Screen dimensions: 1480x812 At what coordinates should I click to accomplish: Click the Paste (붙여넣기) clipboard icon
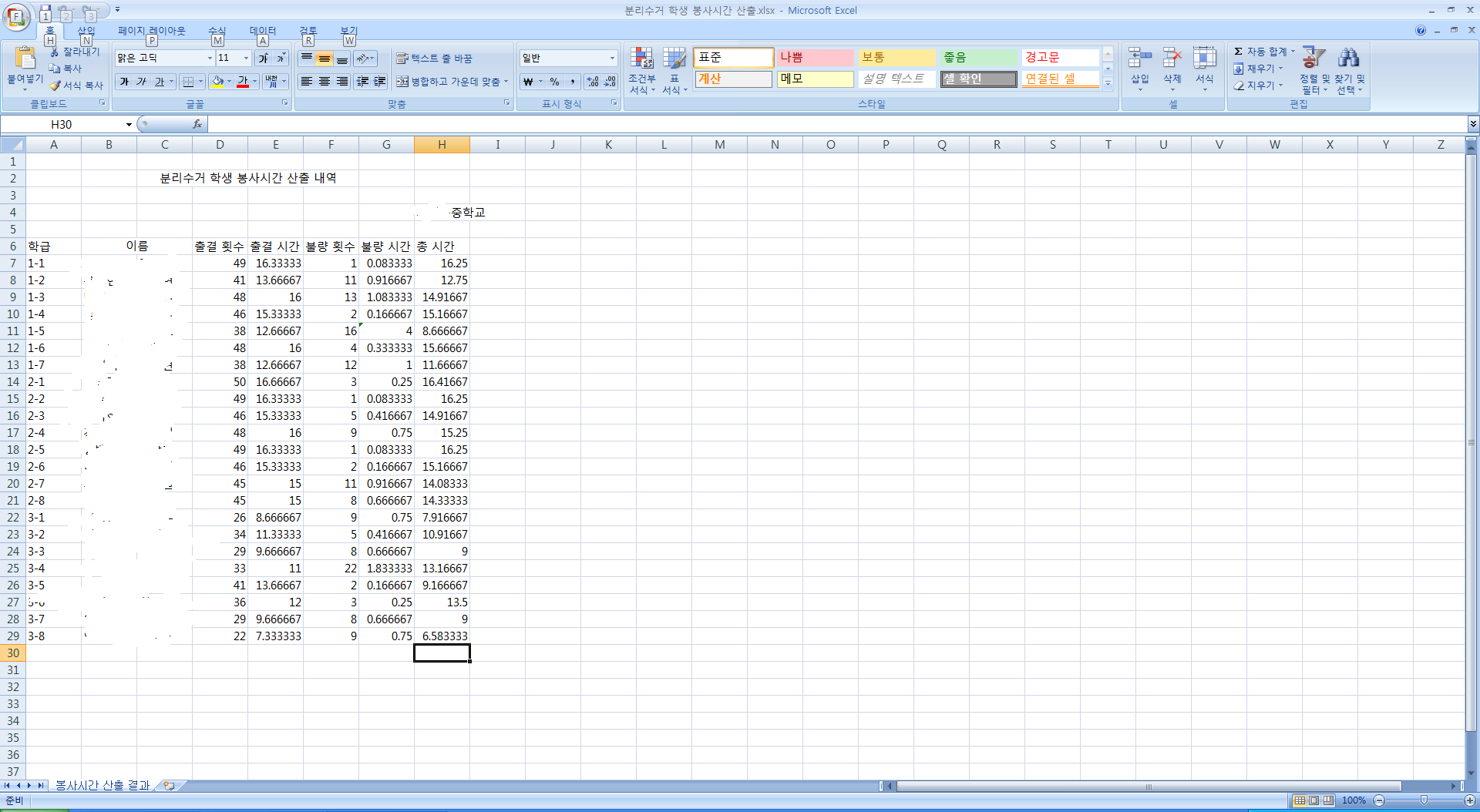click(25, 59)
